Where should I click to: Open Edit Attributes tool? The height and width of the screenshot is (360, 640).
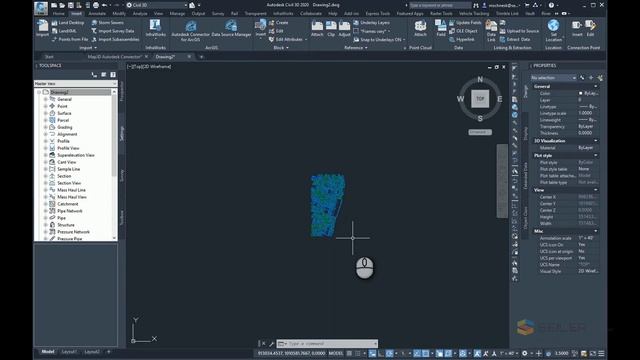coord(288,40)
